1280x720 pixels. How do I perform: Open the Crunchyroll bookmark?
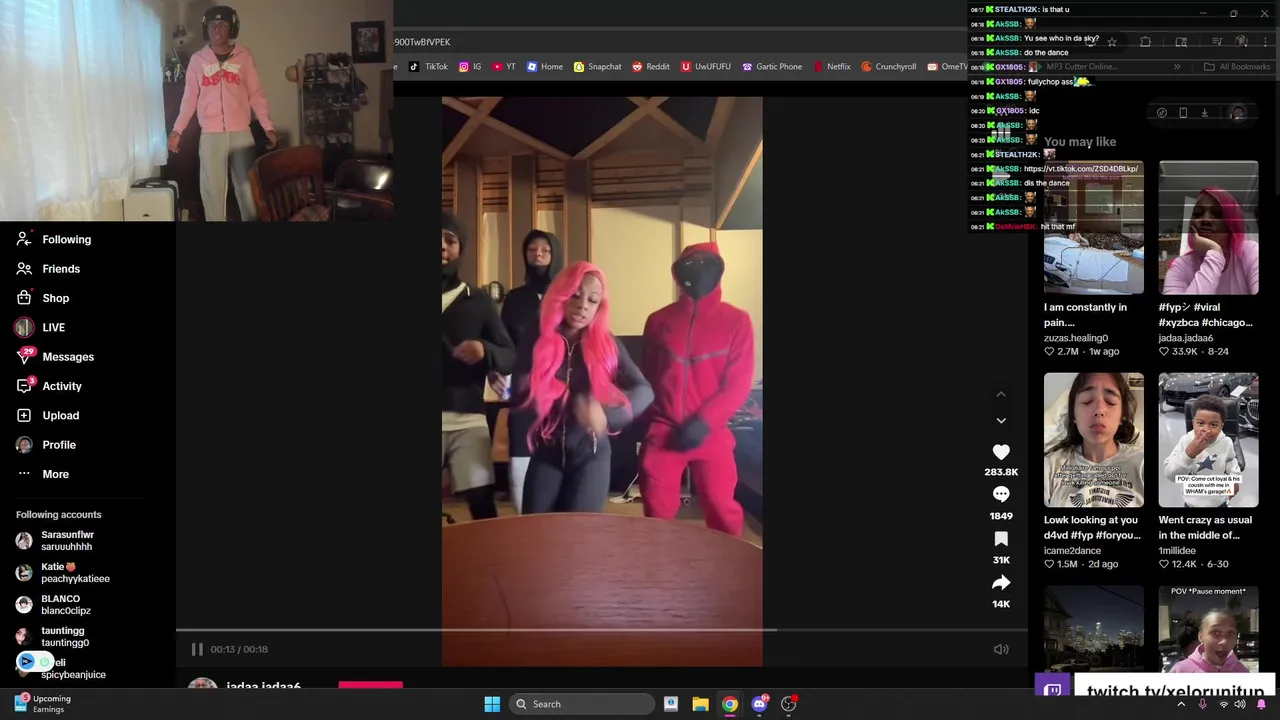(x=888, y=67)
